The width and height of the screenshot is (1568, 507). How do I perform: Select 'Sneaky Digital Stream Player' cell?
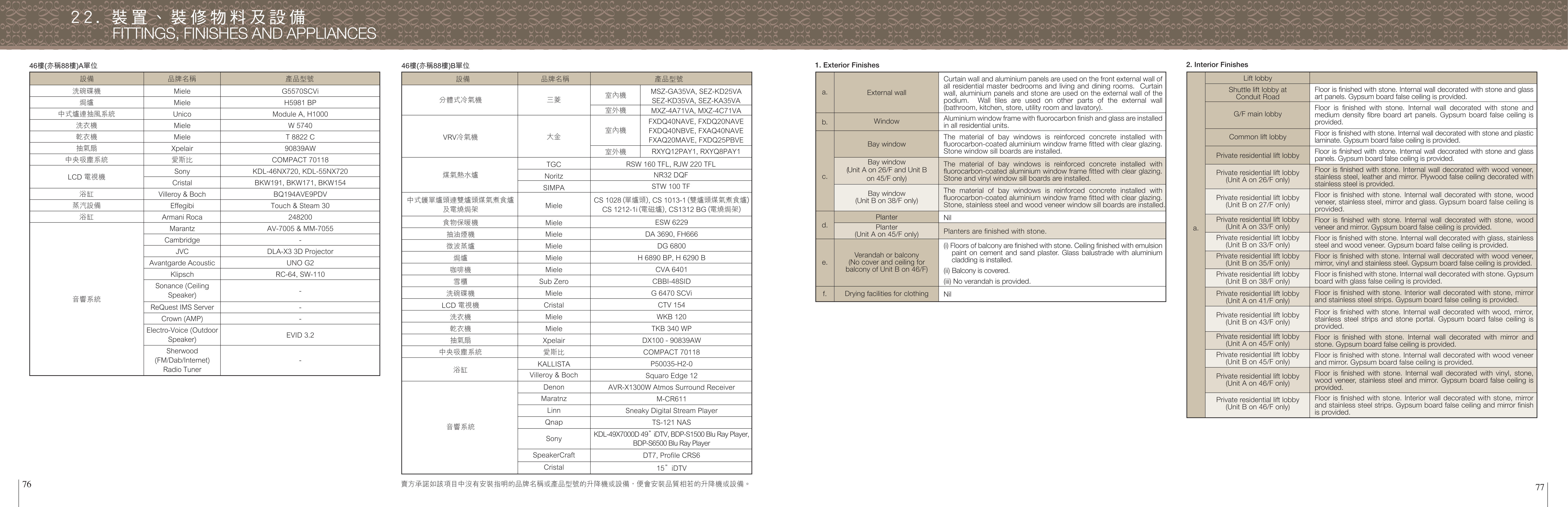(x=671, y=411)
